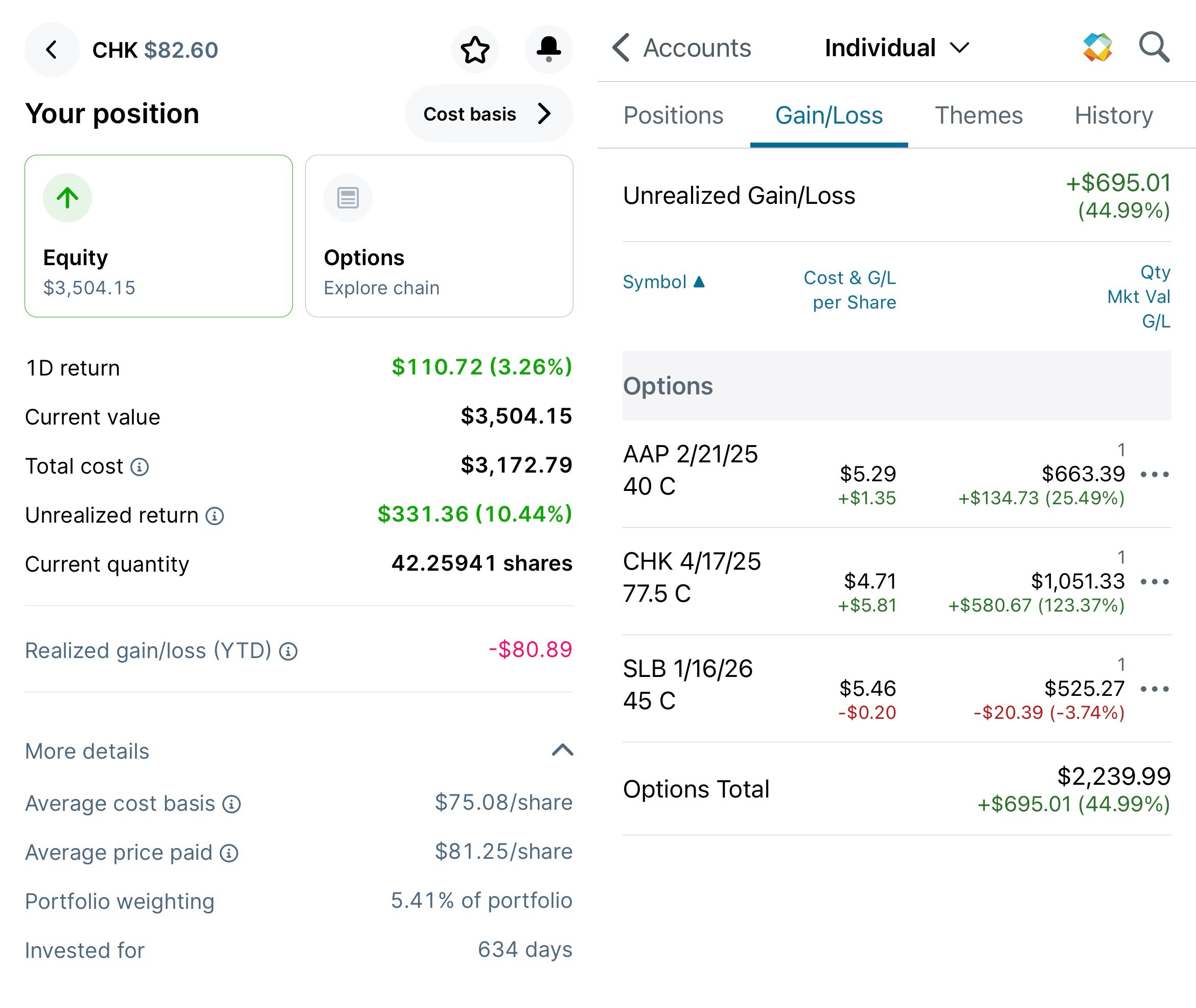The height and width of the screenshot is (1008, 1196).
Task: Tap info icon beside Average price paid
Action: [x=229, y=853]
